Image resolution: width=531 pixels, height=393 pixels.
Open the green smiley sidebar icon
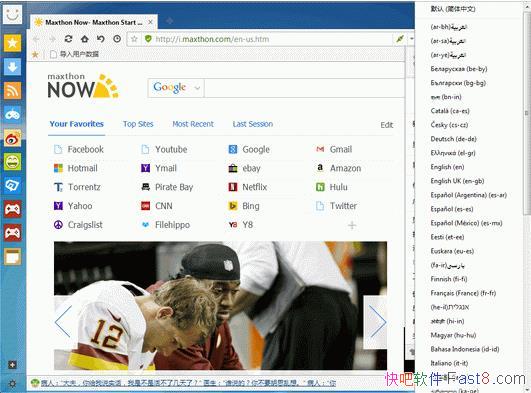[13, 162]
